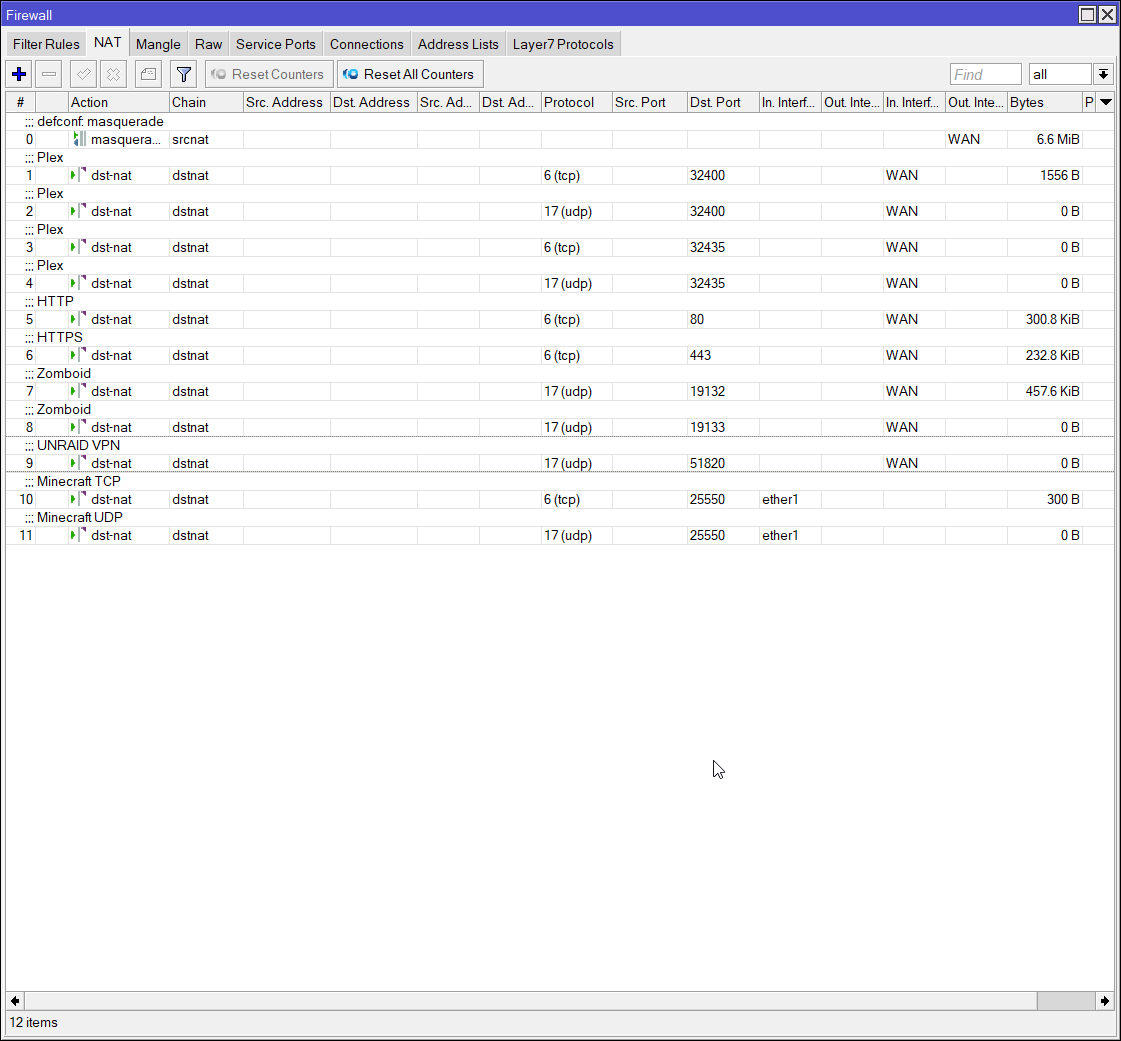Image resolution: width=1121 pixels, height=1041 pixels.
Task: Open the Address Lists tab
Action: click(x=458, y=44)
